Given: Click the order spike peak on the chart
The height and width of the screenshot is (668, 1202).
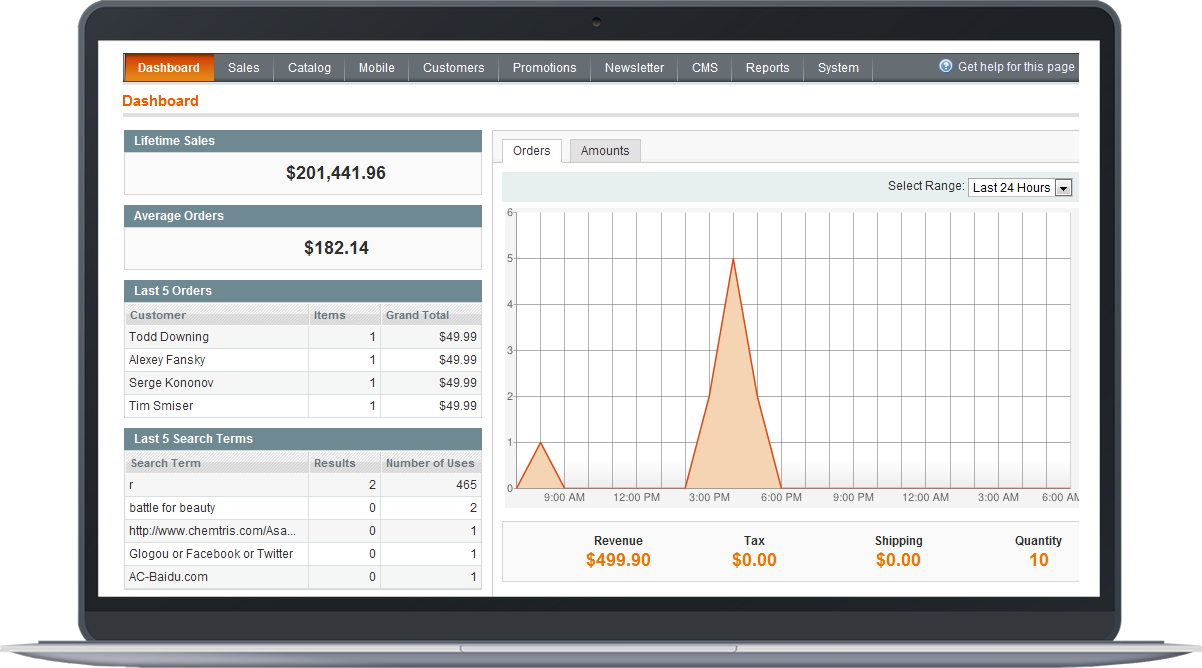Looking at the screenshot, I should tap(733, 260).
